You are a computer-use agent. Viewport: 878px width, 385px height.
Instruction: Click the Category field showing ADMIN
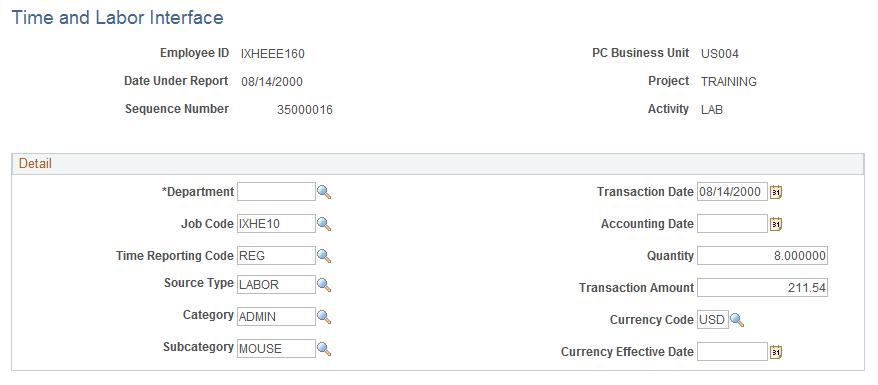(x=277, y=316)
